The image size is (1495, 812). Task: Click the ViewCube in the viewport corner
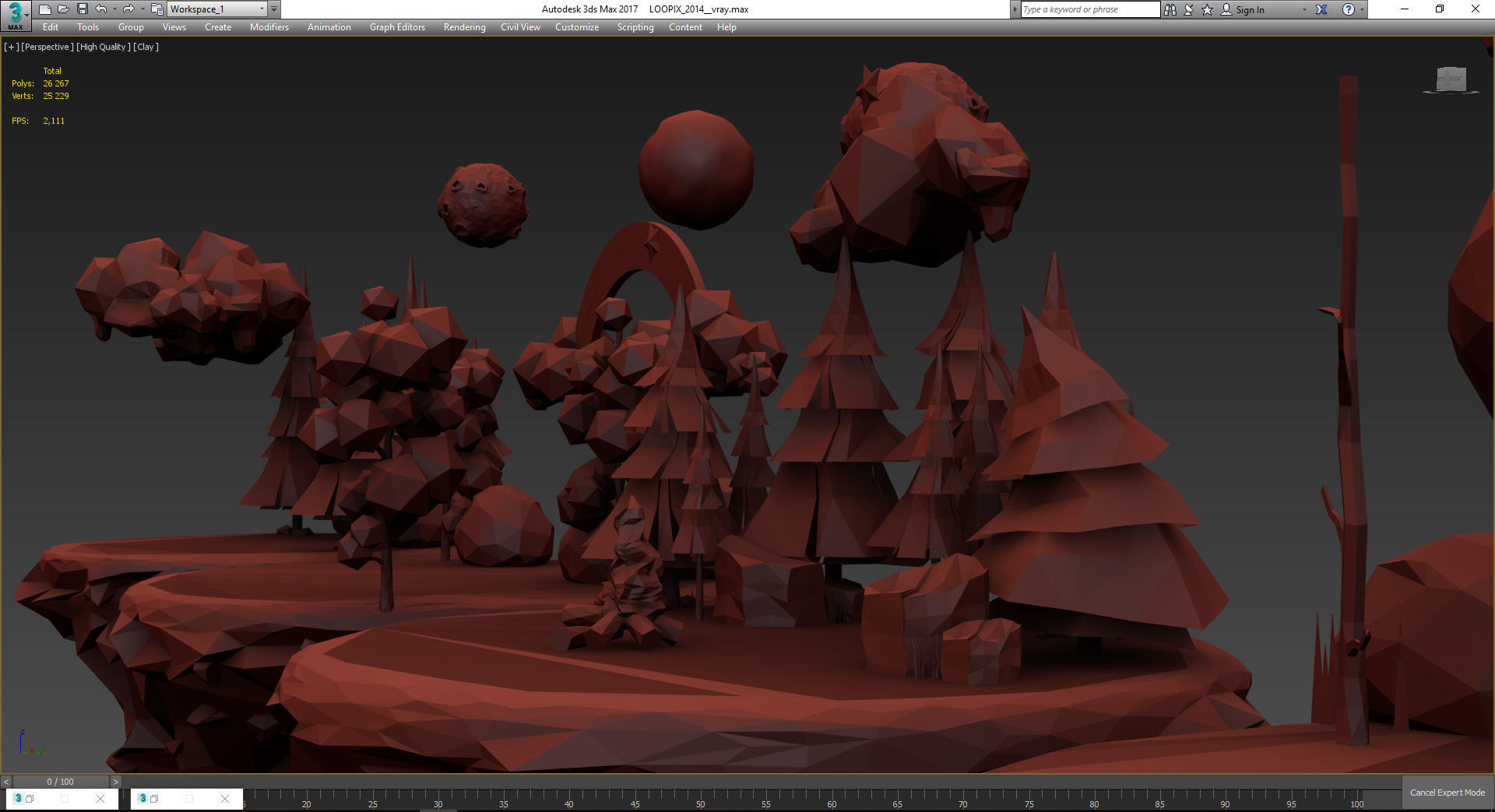tap(1451, 79)
